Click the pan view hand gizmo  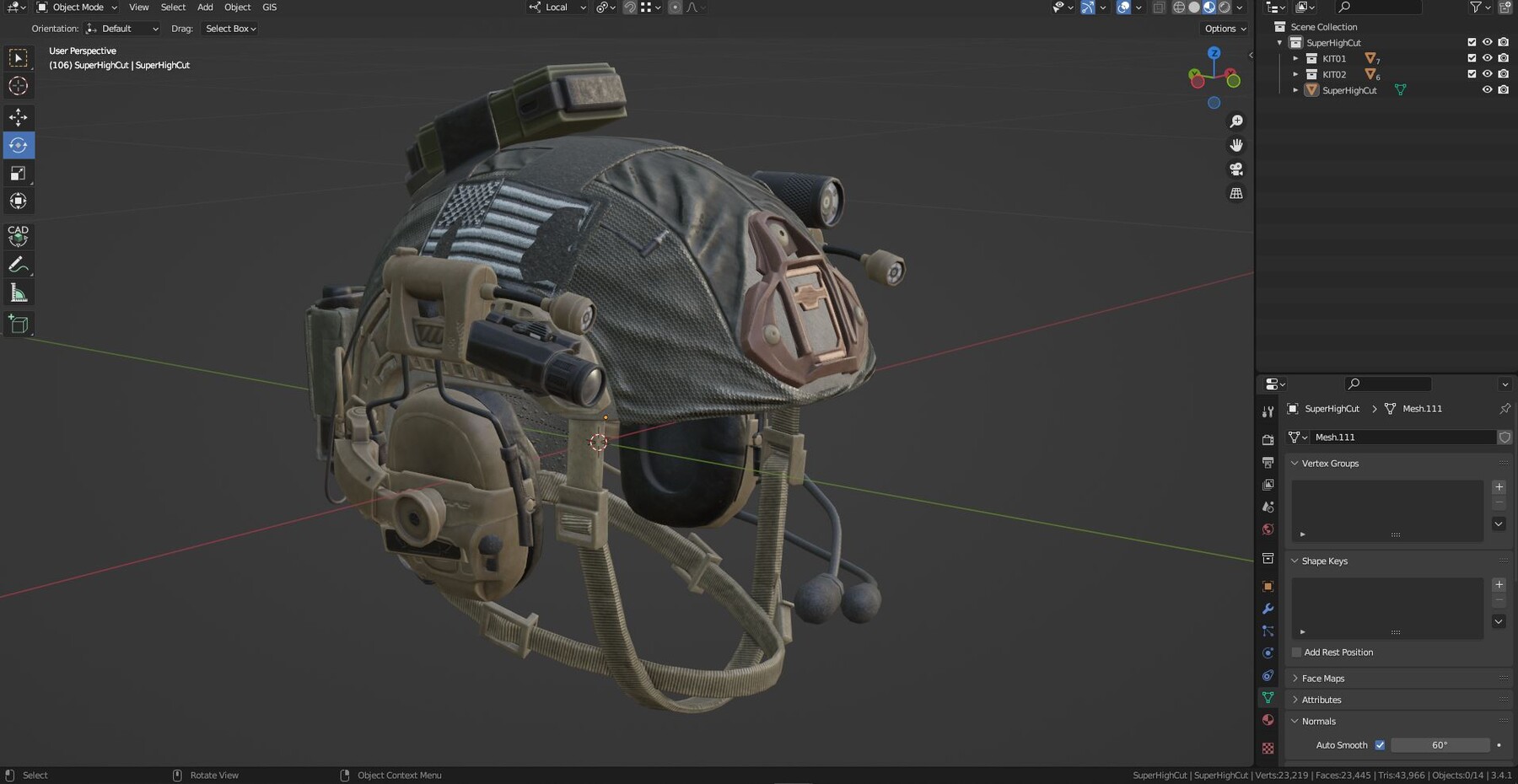coord(1235,145)
